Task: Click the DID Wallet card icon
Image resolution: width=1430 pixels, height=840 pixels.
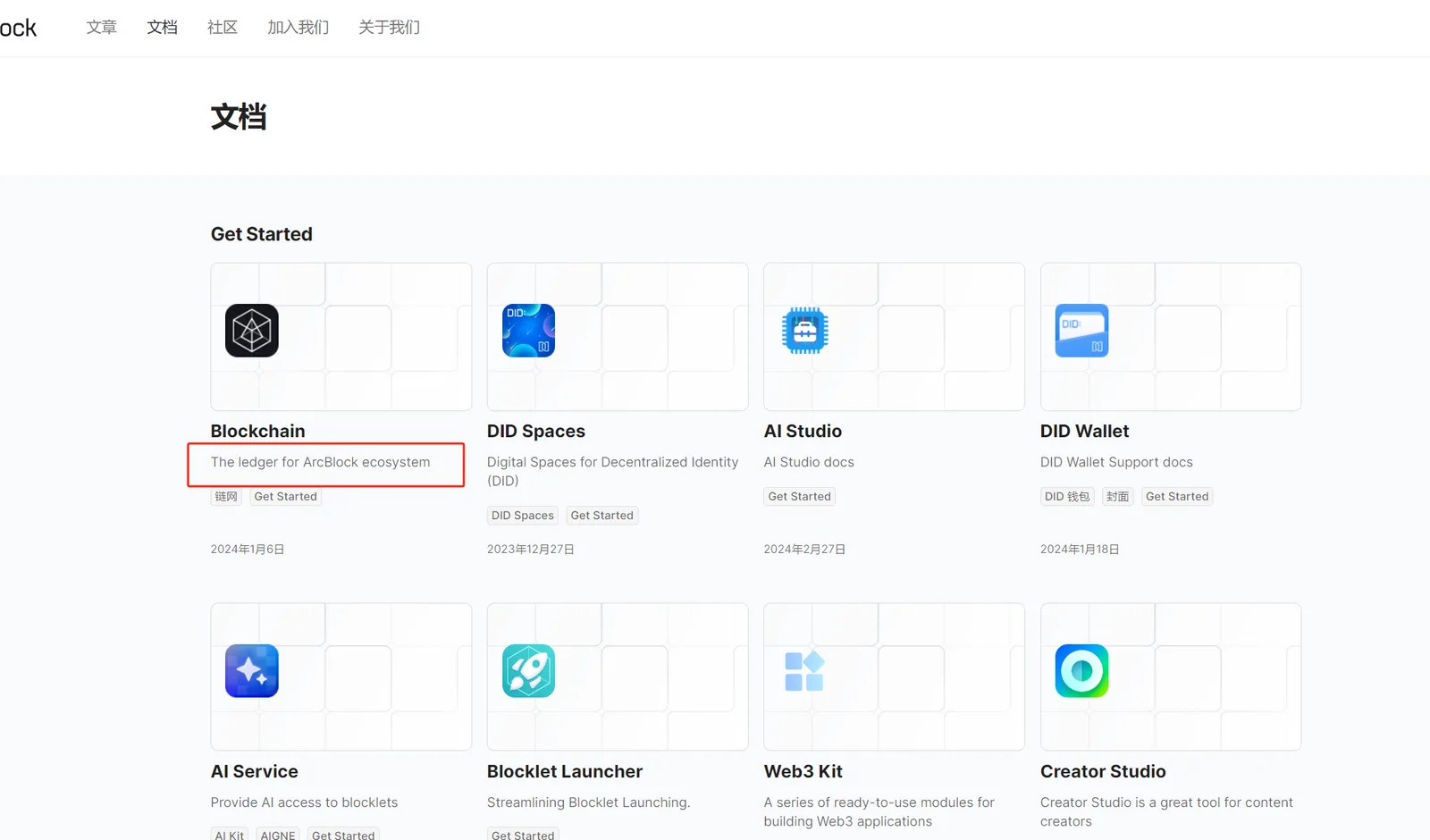Action: [1081, 331]
